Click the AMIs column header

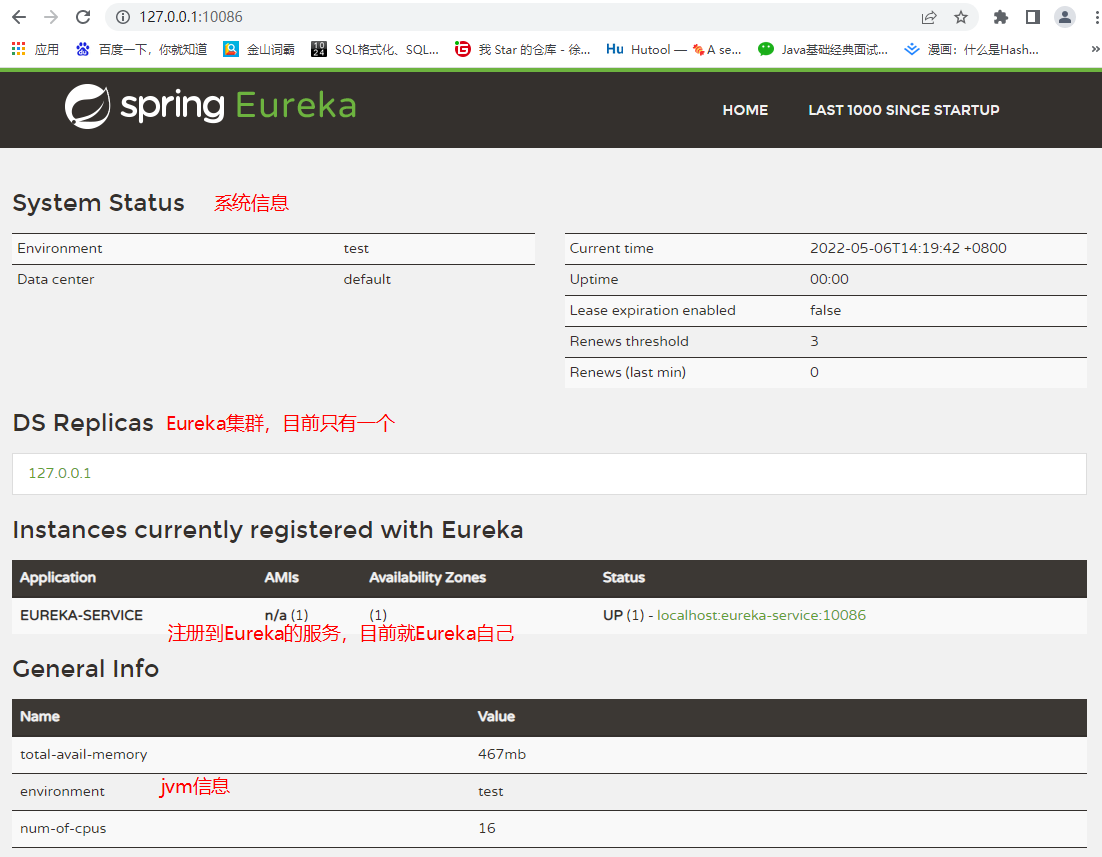(x=281, y=577)
